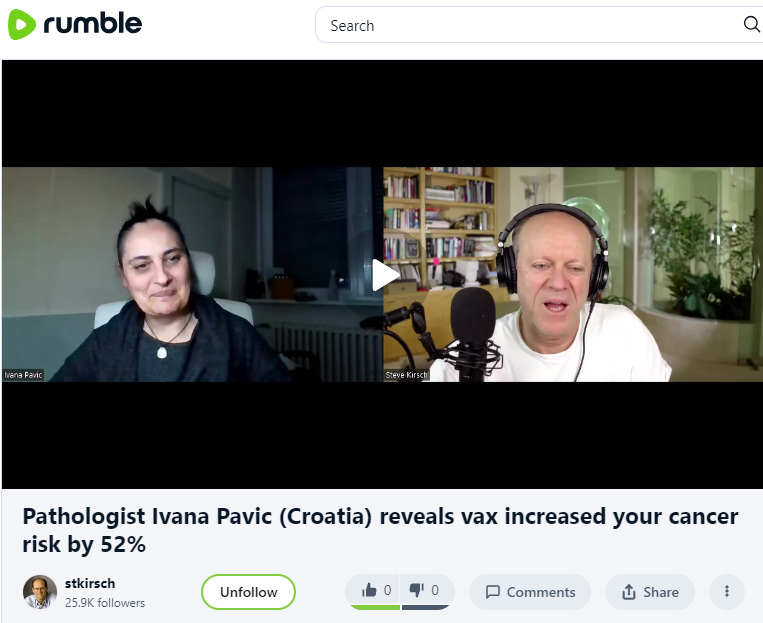Open the Rumble wordmark home link

pos(93,23)
